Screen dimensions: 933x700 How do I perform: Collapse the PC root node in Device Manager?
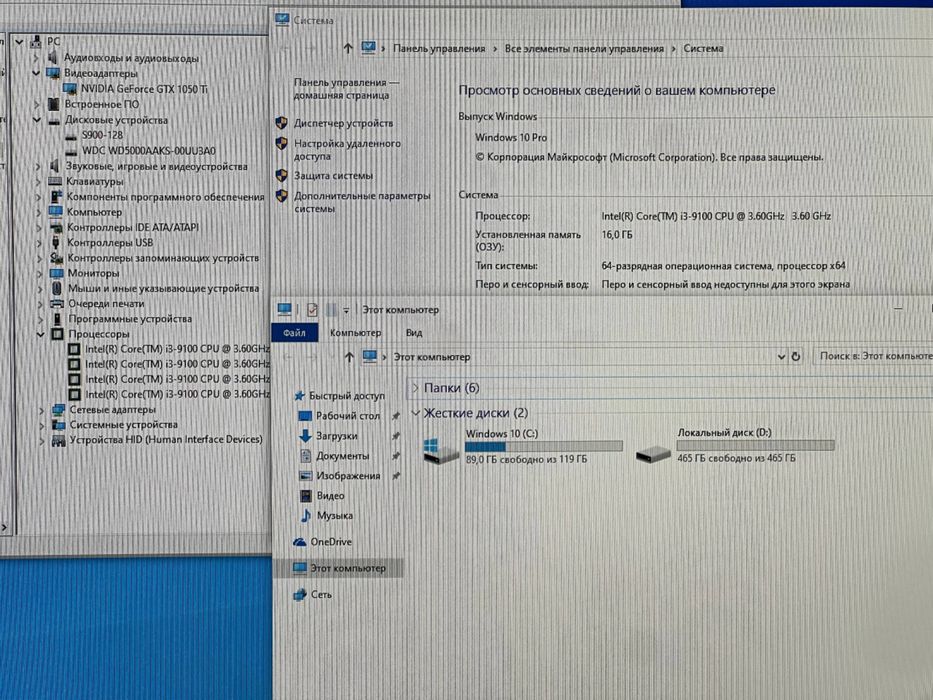click(19, 42)
